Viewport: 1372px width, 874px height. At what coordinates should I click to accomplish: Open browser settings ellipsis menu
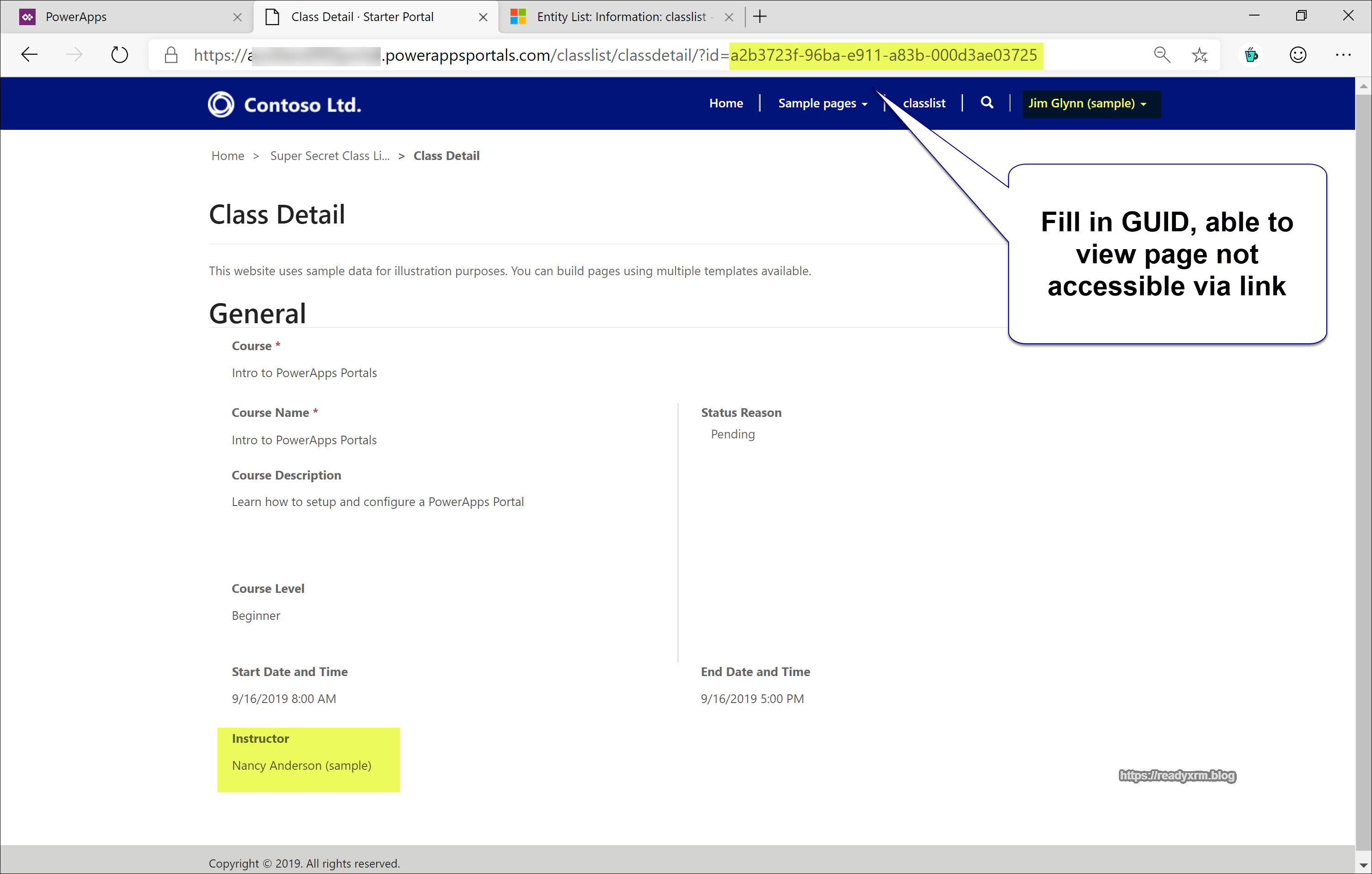[x=1343, y=55]
